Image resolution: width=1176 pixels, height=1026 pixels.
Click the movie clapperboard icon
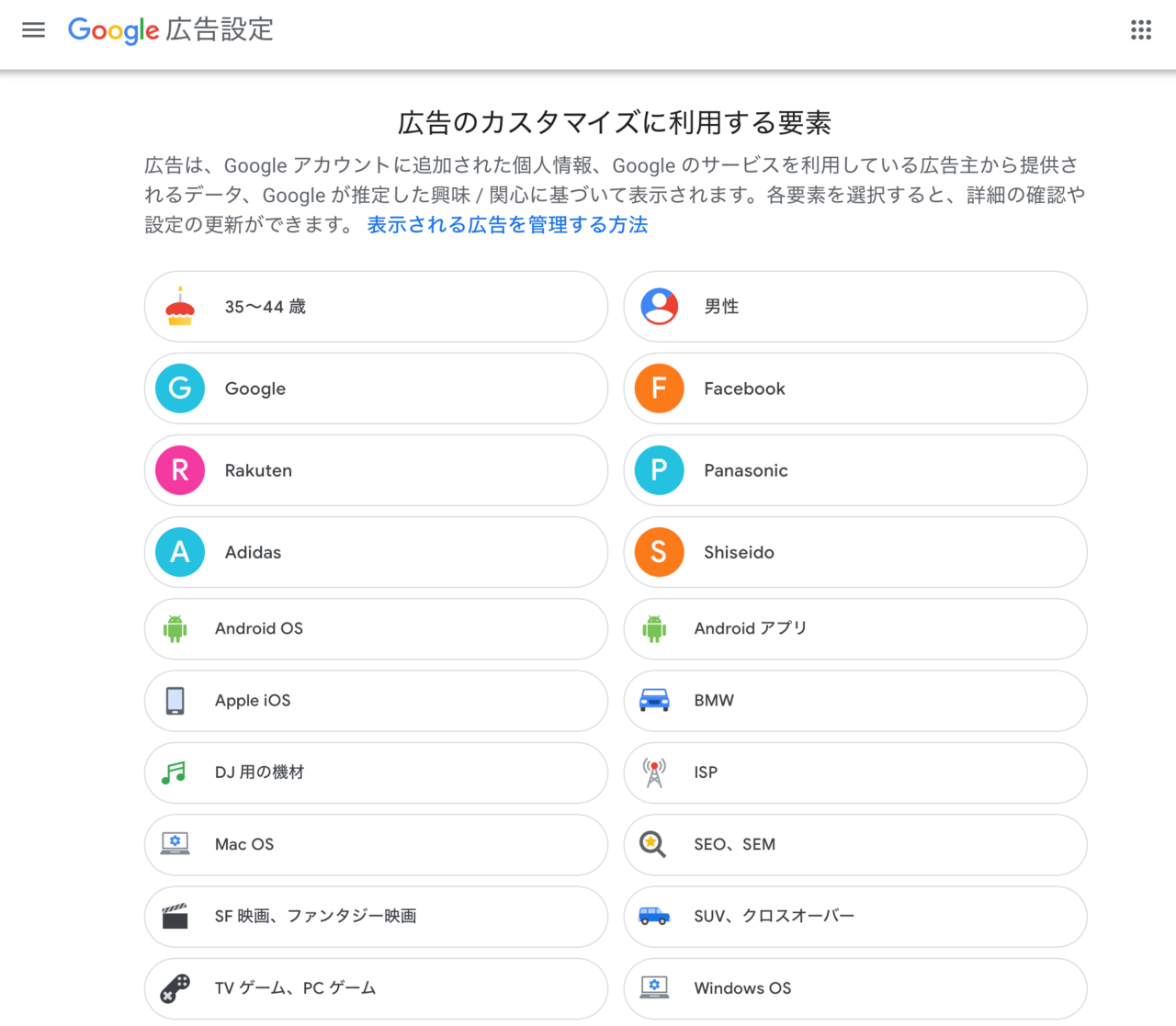175,916
